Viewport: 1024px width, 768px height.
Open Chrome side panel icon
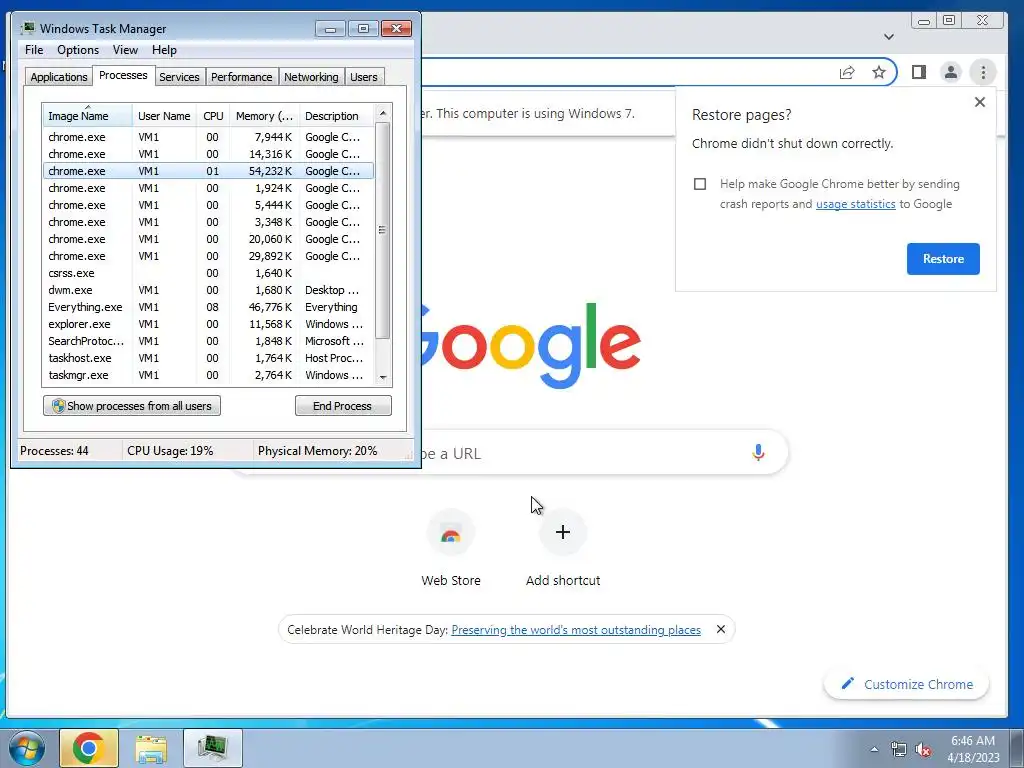pos(919,72)
